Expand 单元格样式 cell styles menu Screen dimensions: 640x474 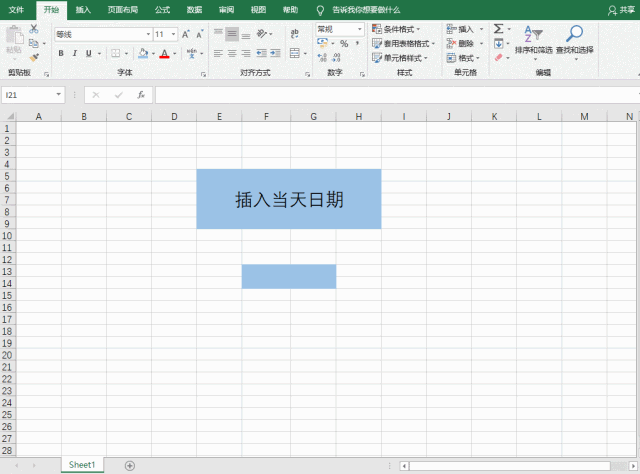pos(400,58)
